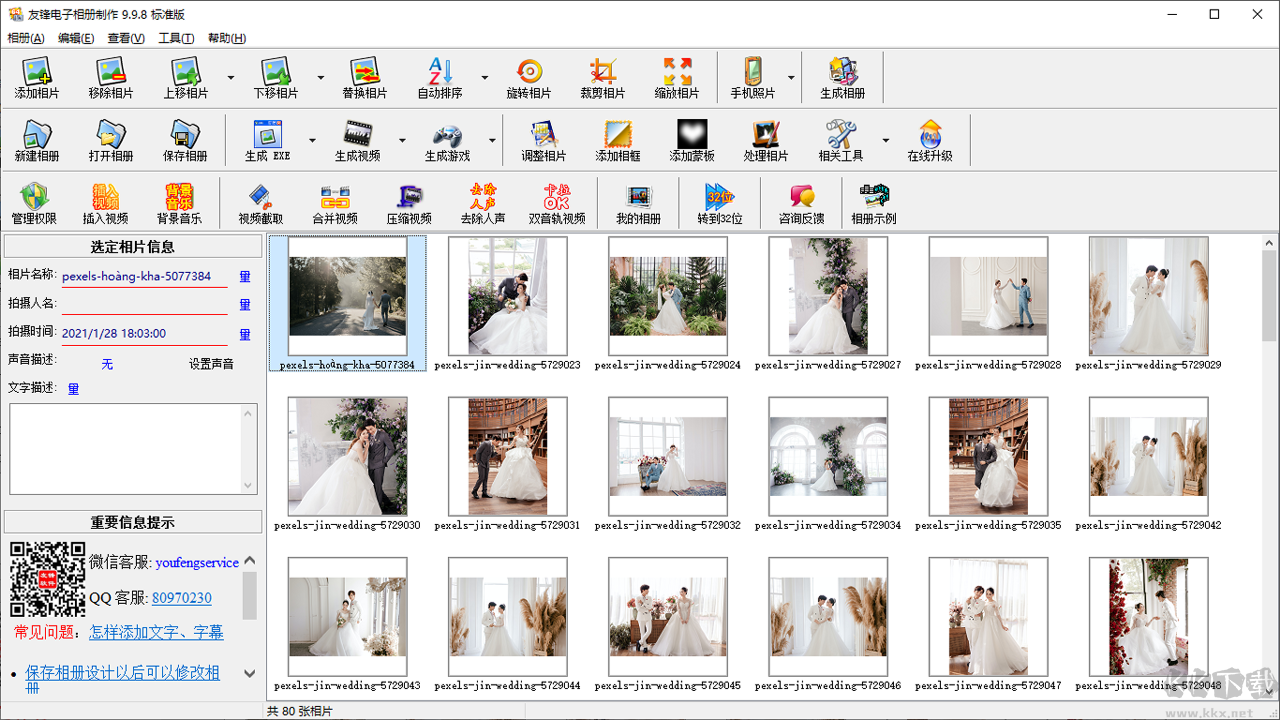Screen dimensions: 1280x720
Task: Open the 合并视频 merge video tool
Action: click(x=335, y=203)
